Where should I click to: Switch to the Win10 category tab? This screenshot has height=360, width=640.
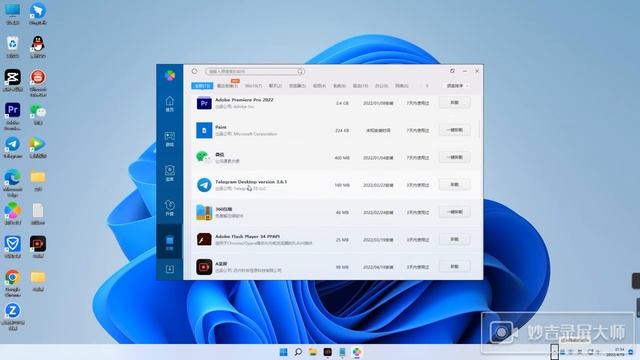click(253, 86)
